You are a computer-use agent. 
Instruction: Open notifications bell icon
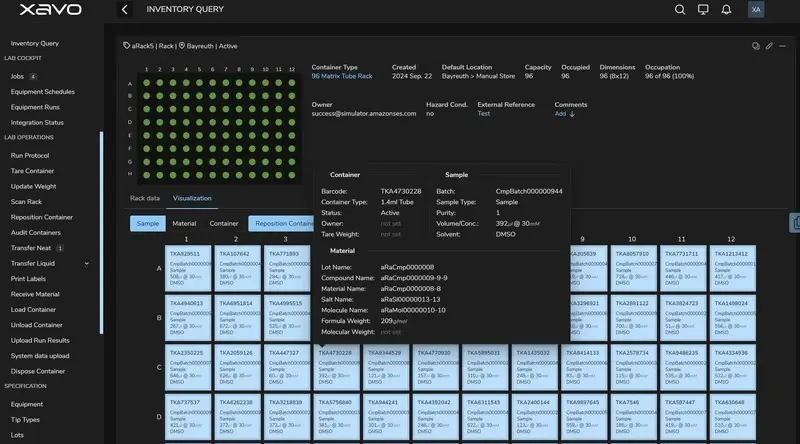(x=726, y=9)
